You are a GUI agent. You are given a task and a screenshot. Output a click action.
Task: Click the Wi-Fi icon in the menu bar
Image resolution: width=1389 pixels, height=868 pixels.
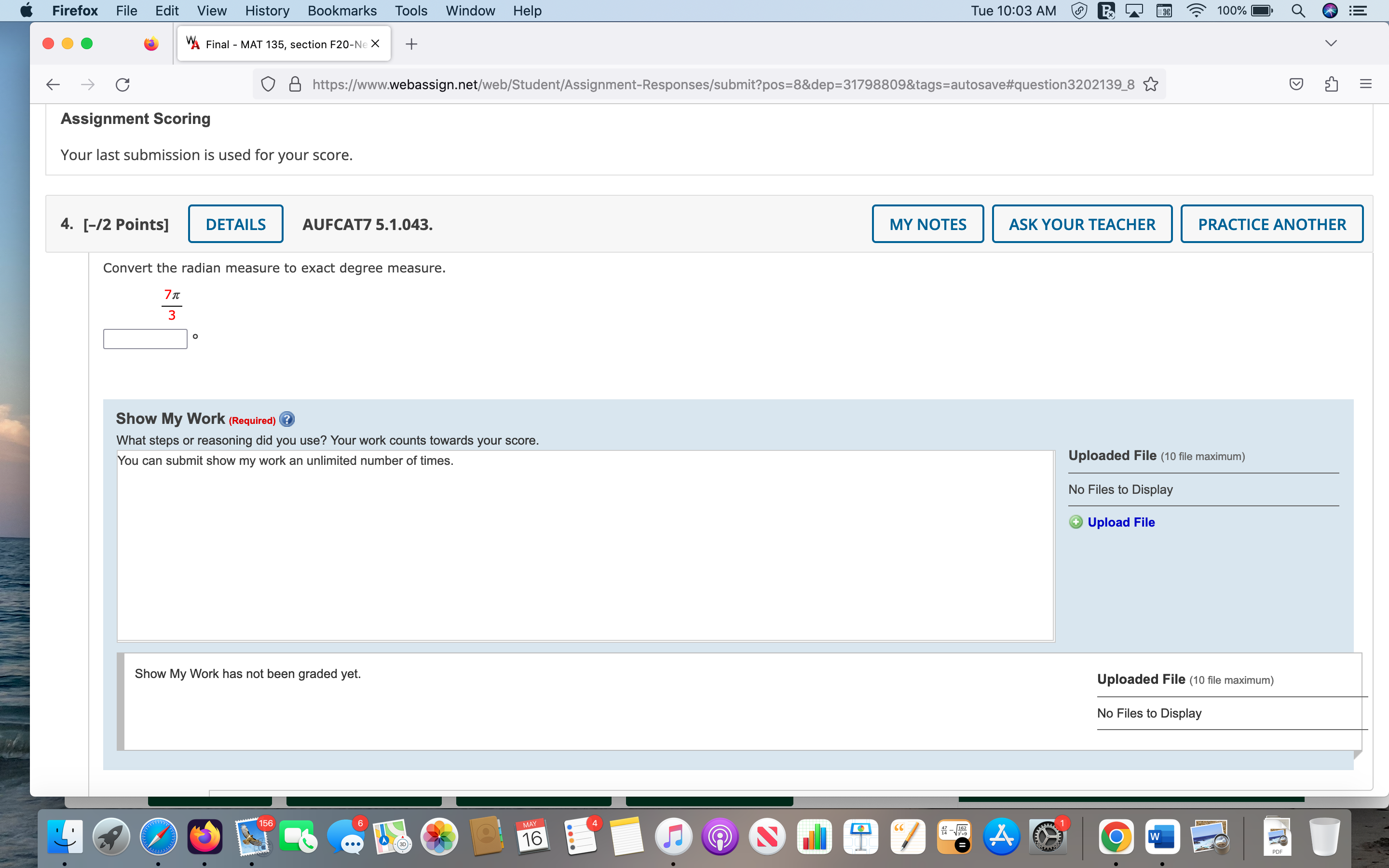point(1197,10)
